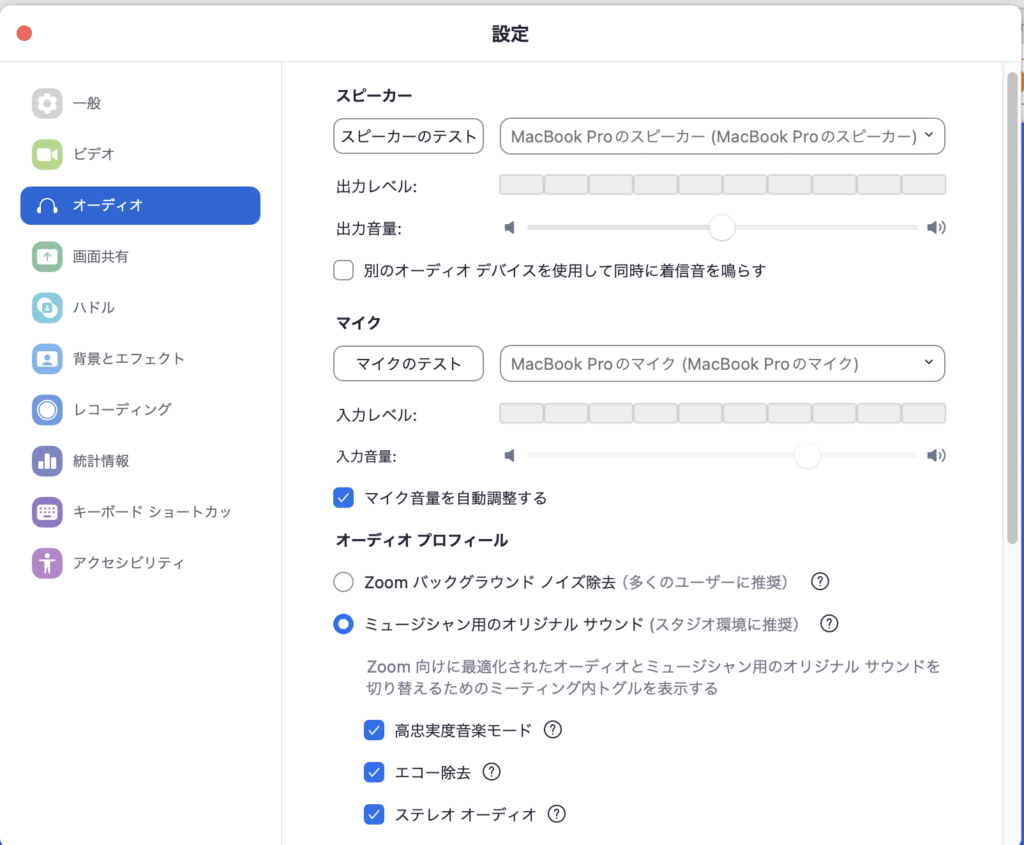This screenshot has width=1024, height=845.
Task: Open 統計情報 bar chart icon
Action: (47, 461)
